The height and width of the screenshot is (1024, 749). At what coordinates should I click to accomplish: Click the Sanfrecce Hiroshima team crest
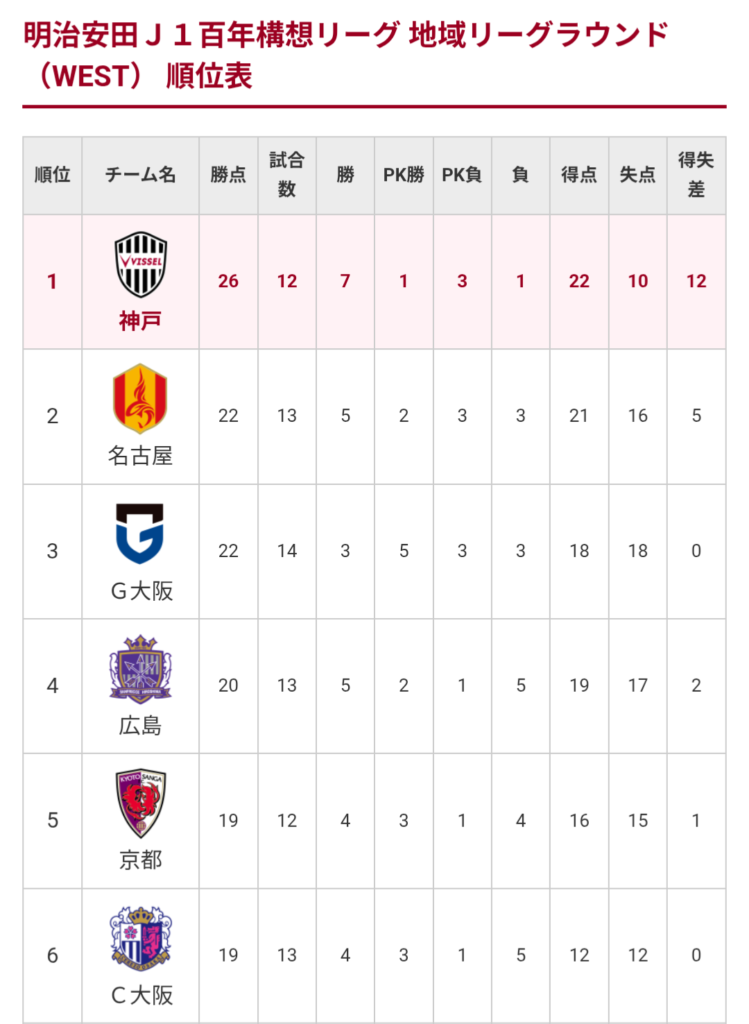[x=140, y=668]
